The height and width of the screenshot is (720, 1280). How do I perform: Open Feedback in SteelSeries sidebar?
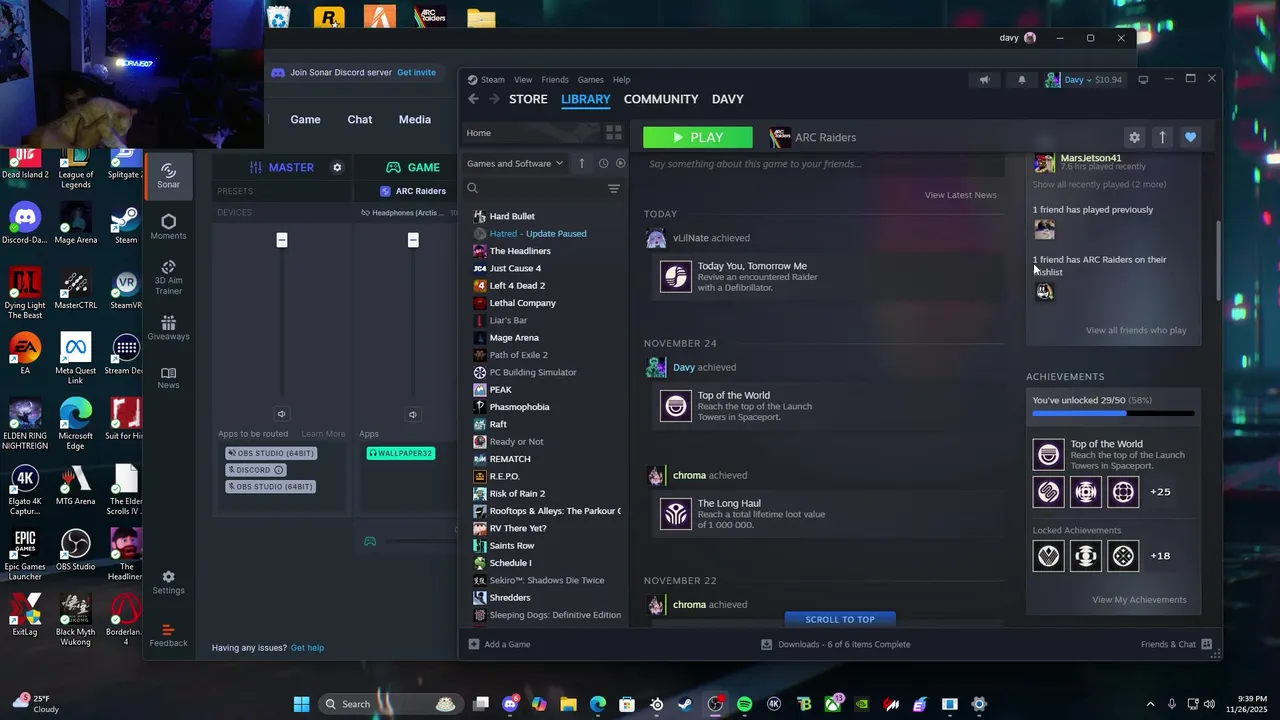tap(168, 635)
